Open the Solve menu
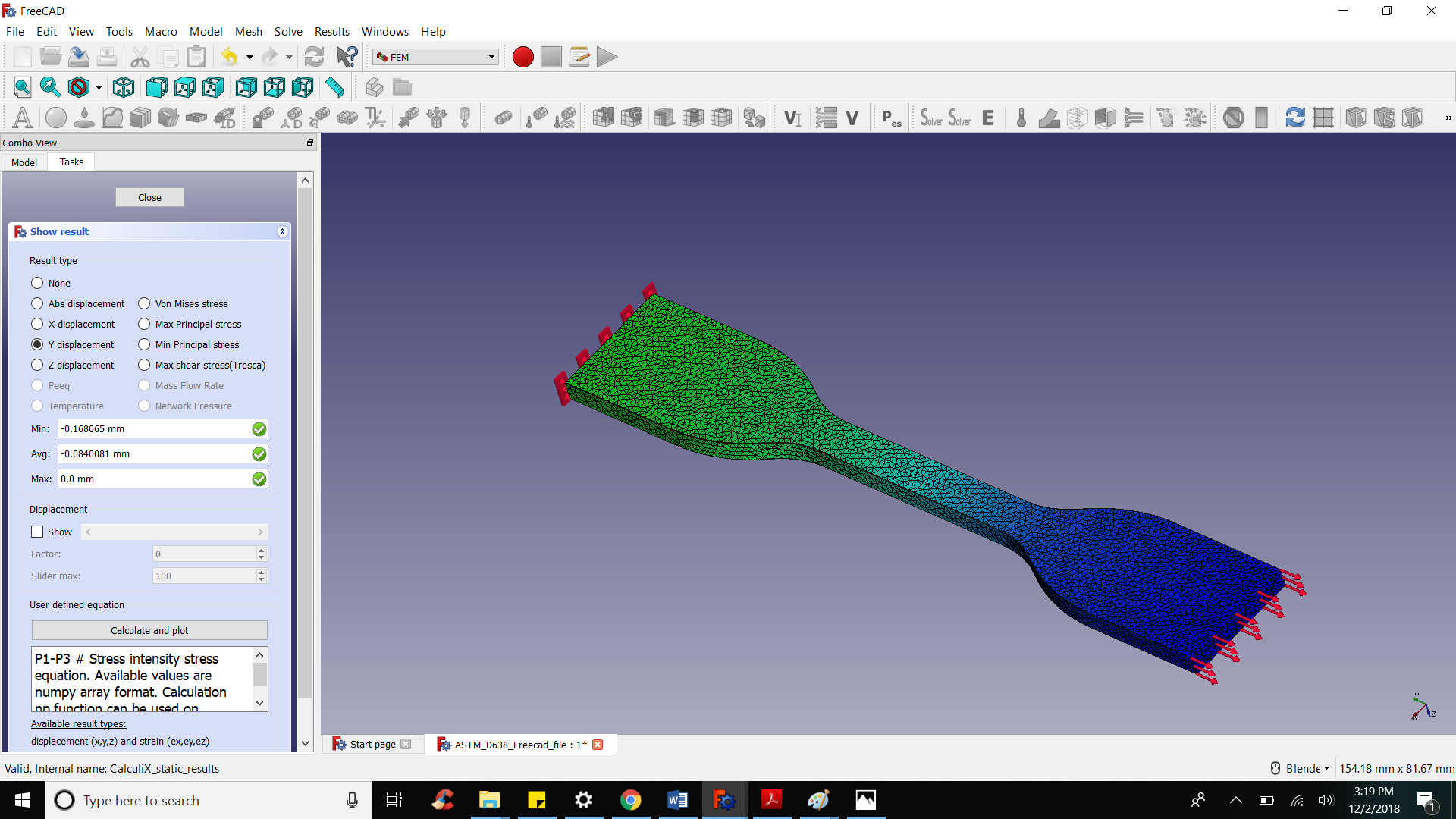1456x819 pixels. [x=287, y=31]
